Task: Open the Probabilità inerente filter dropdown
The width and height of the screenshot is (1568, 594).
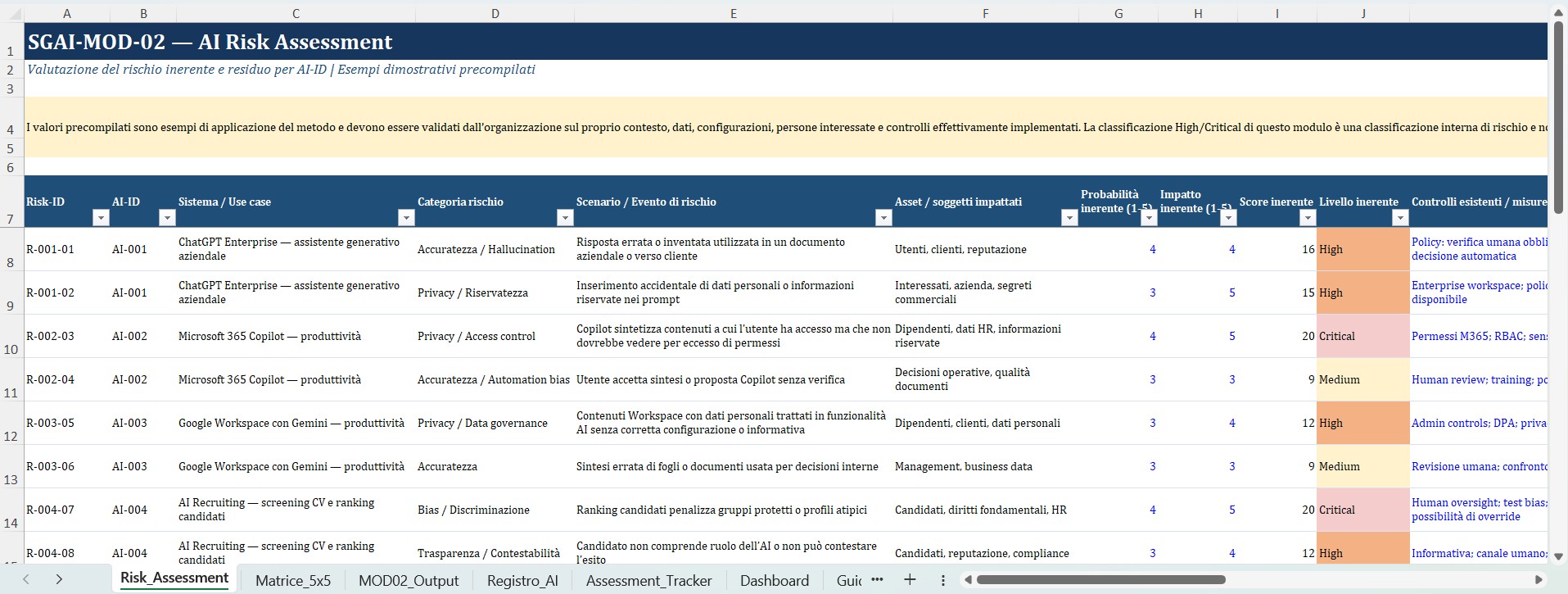Action: point(1149,217)
